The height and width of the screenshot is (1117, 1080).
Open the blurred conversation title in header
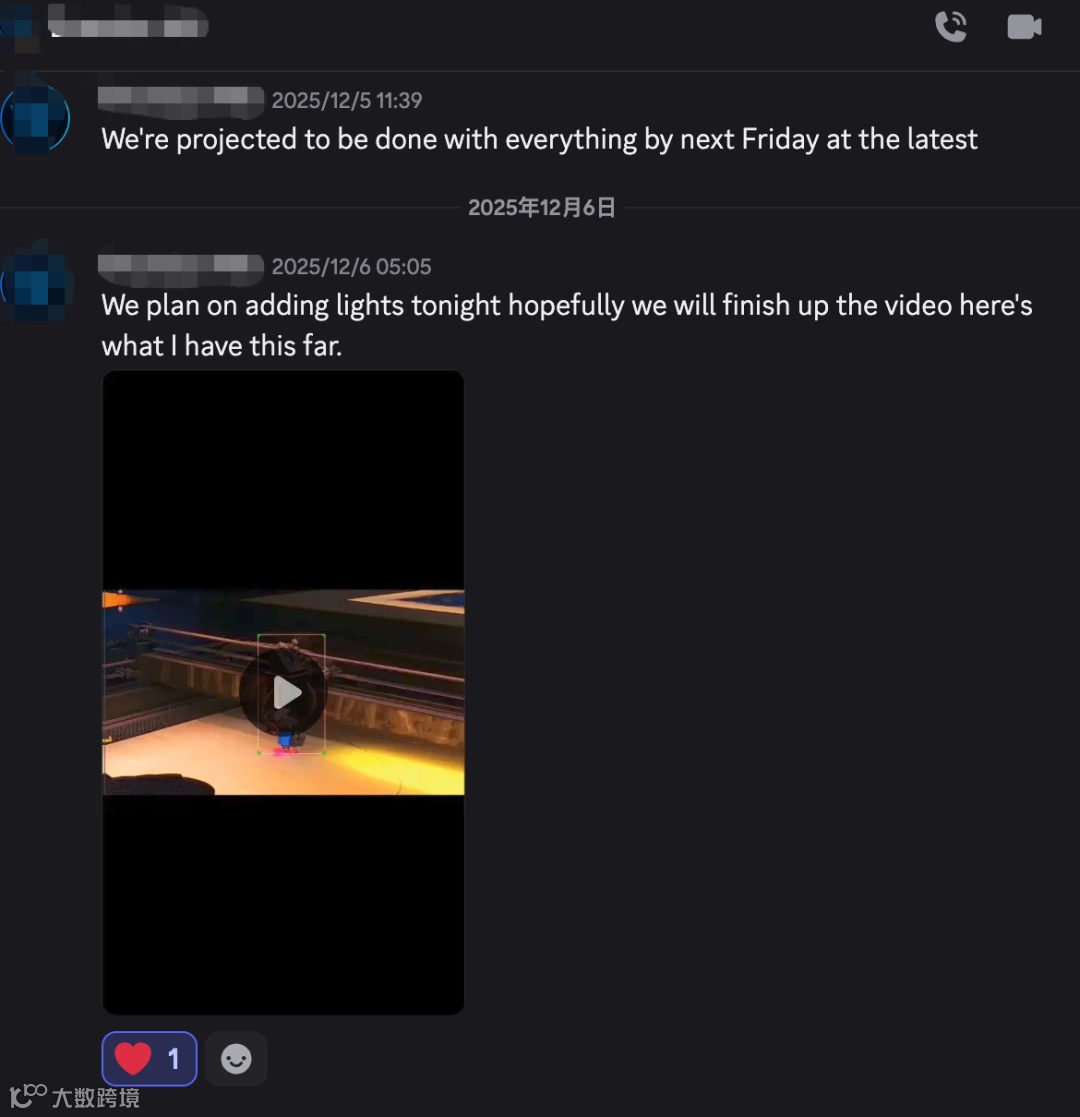click(128, 23)
